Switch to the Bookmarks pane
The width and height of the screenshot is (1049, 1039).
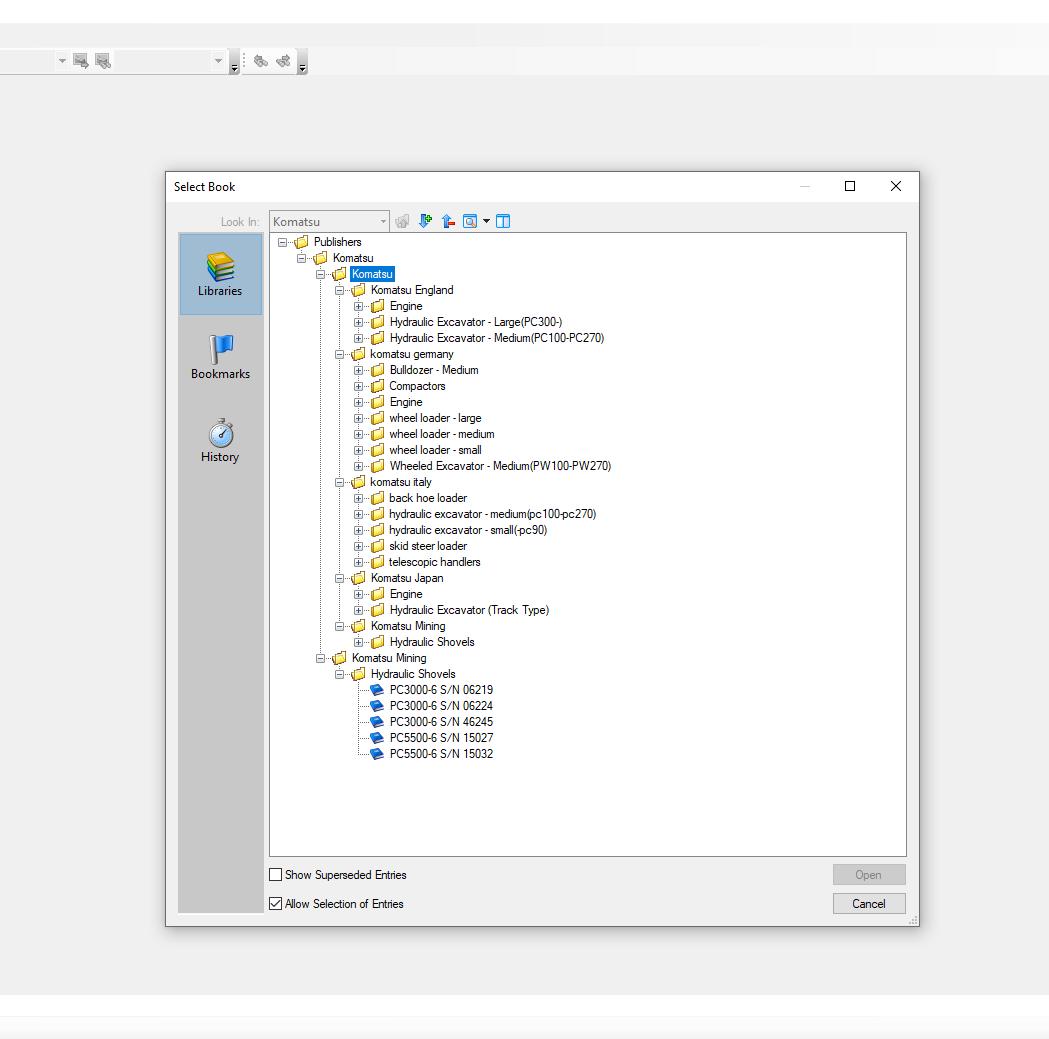coord(220,357)
